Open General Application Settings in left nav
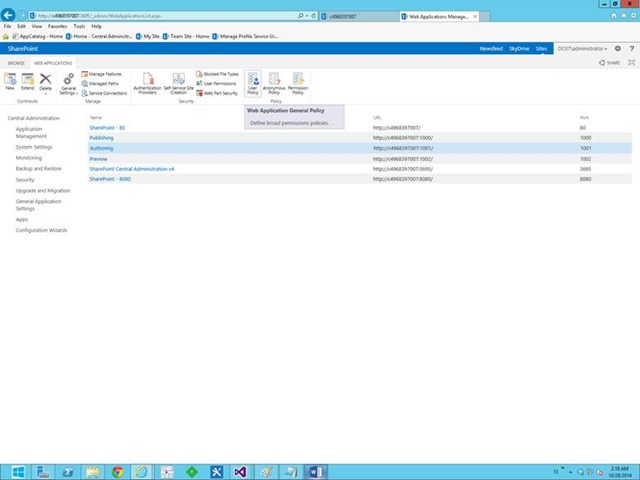The image size is (640, 480). 38,205
